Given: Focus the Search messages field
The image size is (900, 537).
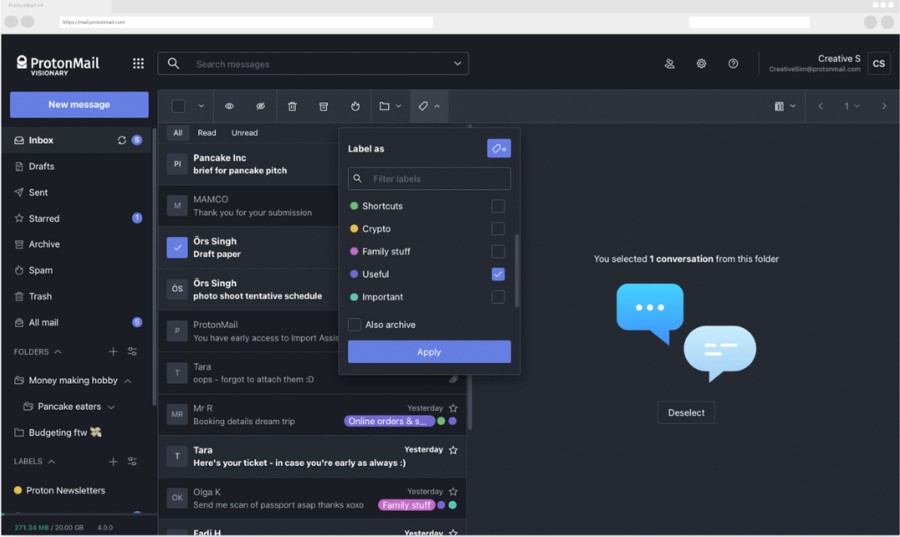Looking at the screenshot, I should (x=313, y=64).
